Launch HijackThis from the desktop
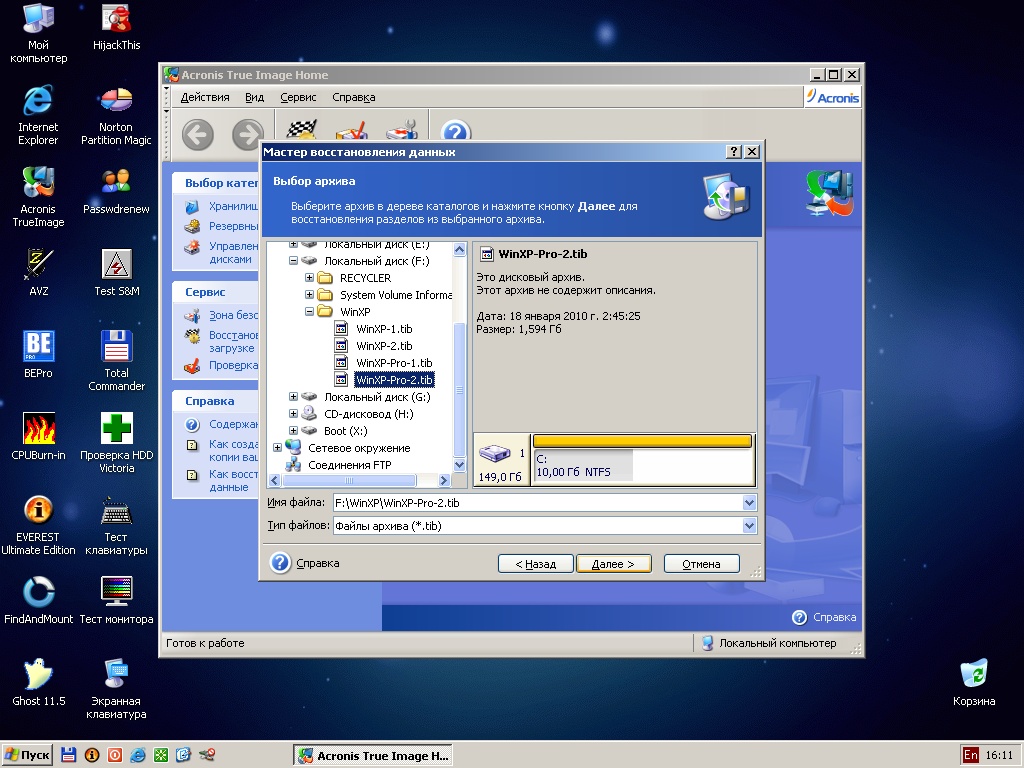 coord(116,27)
